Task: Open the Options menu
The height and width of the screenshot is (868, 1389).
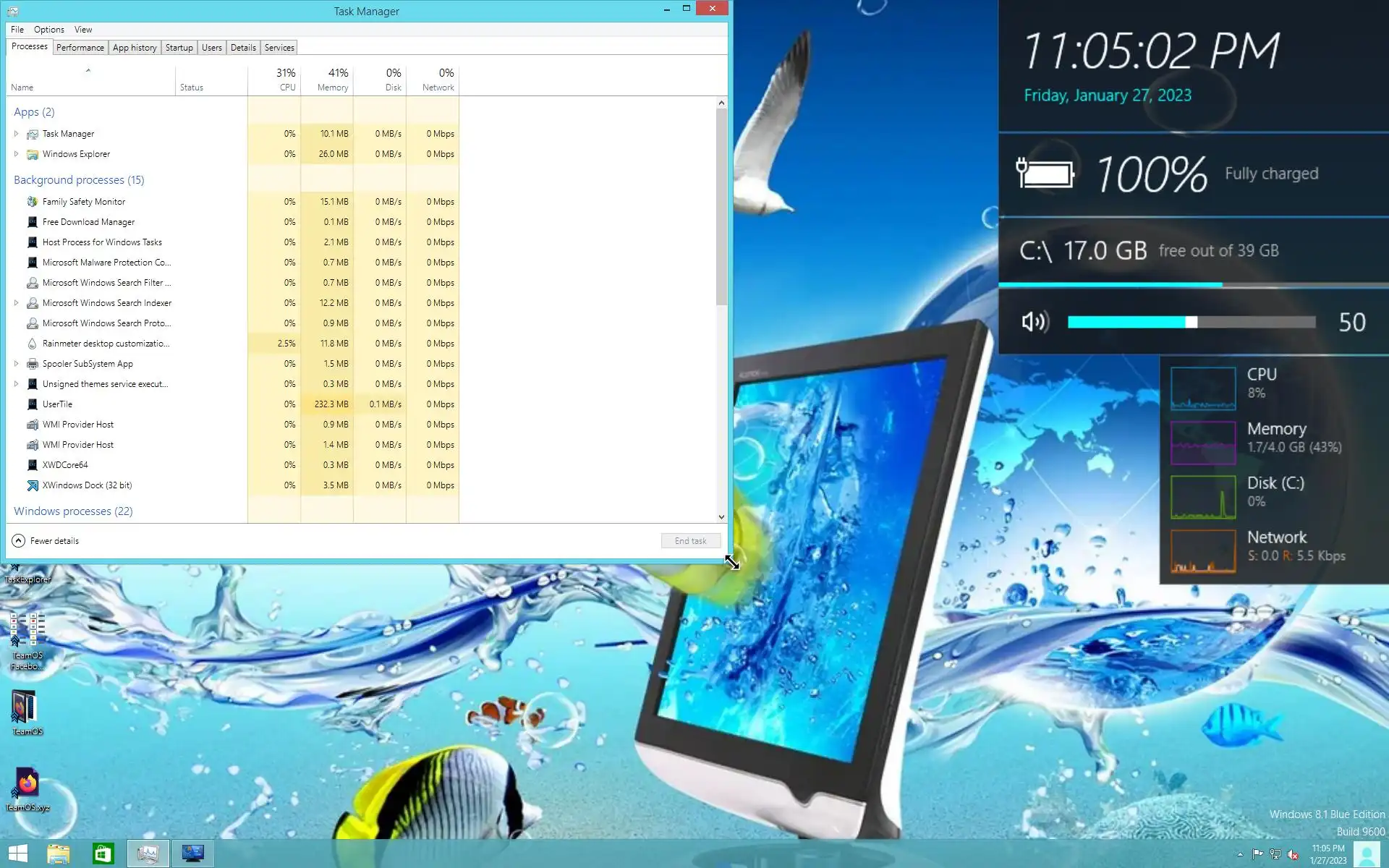Action: click(x=48, y=30)
